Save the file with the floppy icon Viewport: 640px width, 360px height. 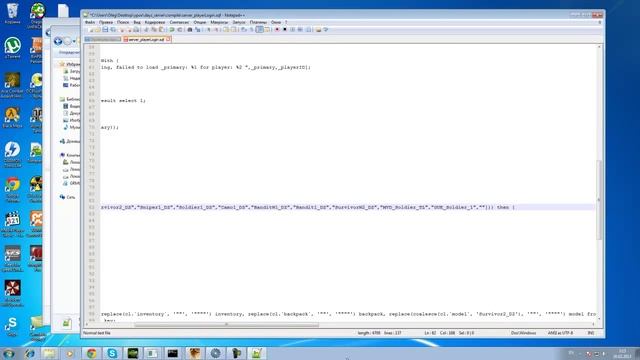(105, 29)
